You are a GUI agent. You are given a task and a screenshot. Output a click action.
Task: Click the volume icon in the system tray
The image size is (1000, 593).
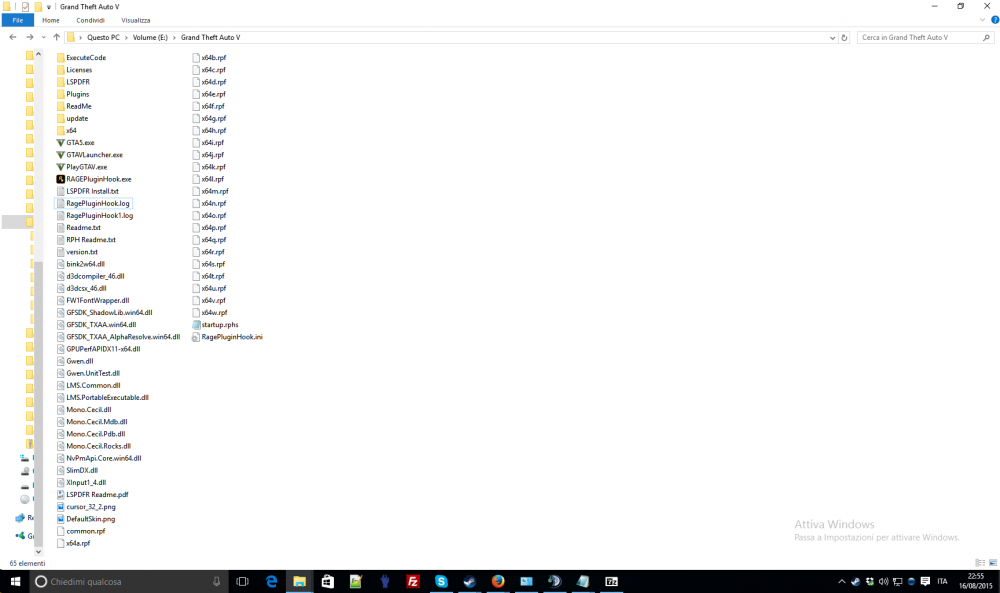[884, 580]
